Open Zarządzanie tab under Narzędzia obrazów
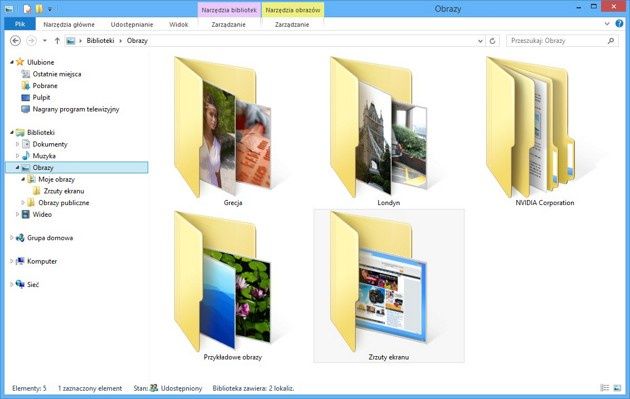 (292, 25)
